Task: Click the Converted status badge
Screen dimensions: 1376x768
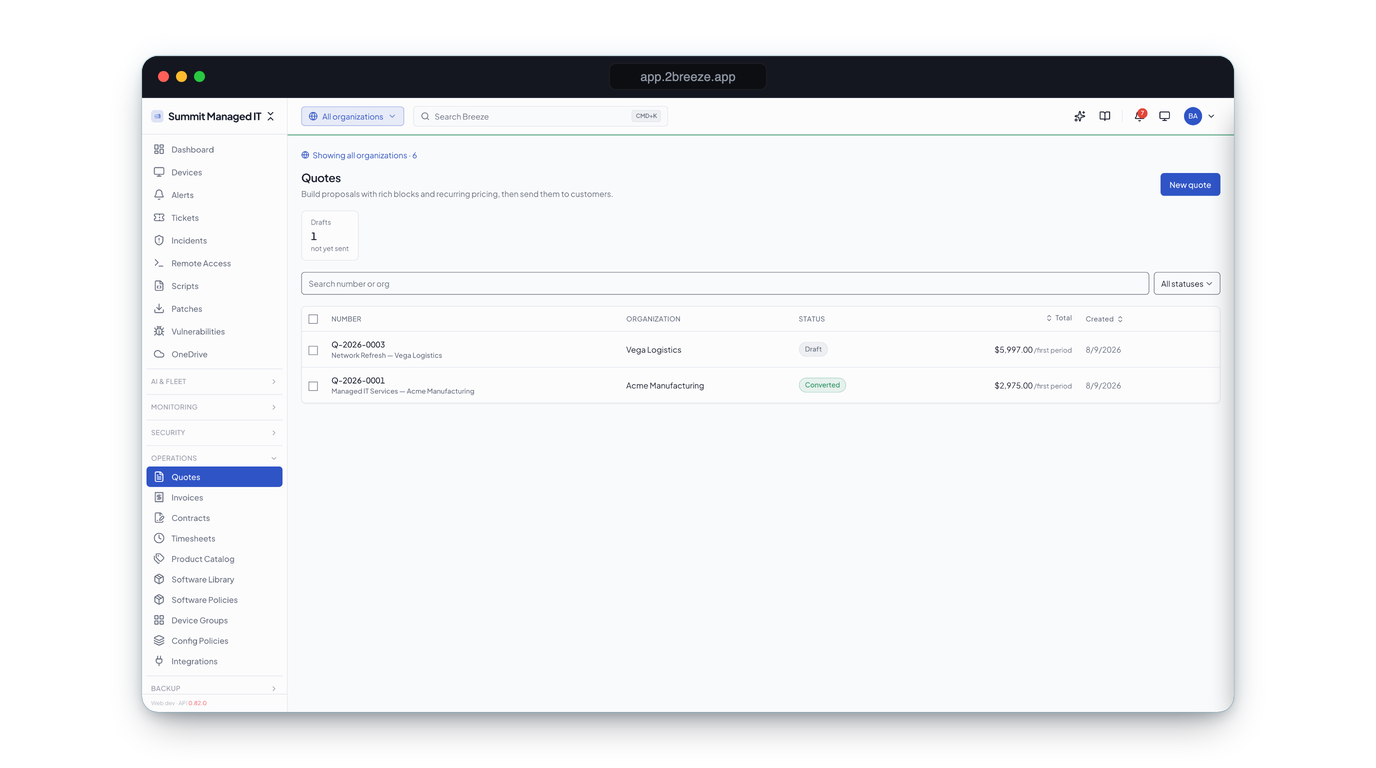Action: [822, 385]
